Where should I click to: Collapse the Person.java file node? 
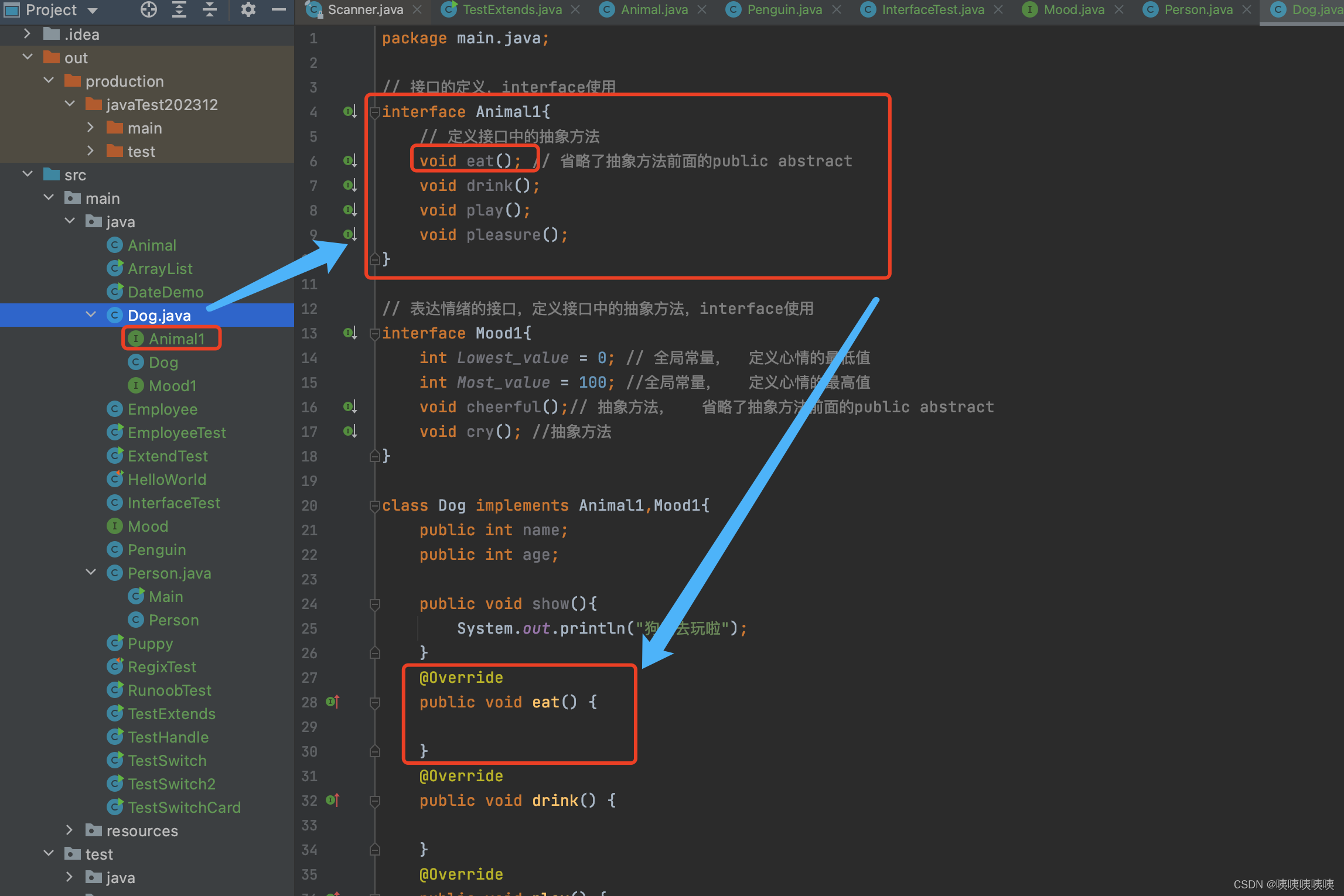[90, 573]
